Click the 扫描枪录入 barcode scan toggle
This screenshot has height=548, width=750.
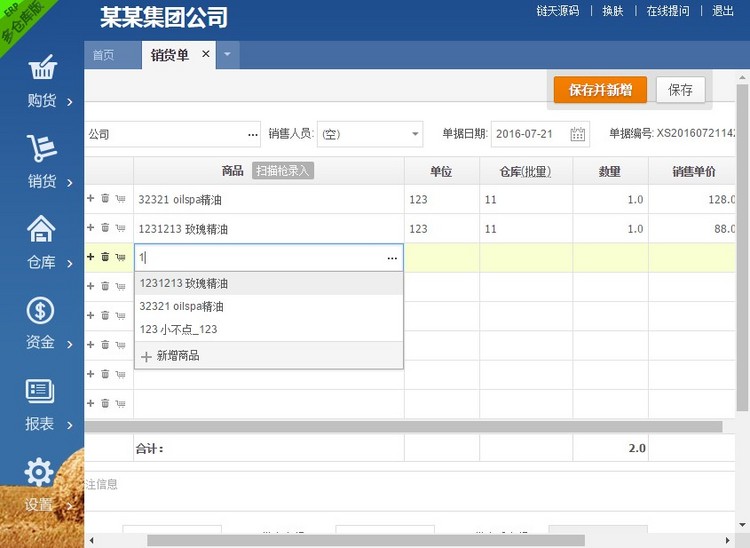point(283,171)
